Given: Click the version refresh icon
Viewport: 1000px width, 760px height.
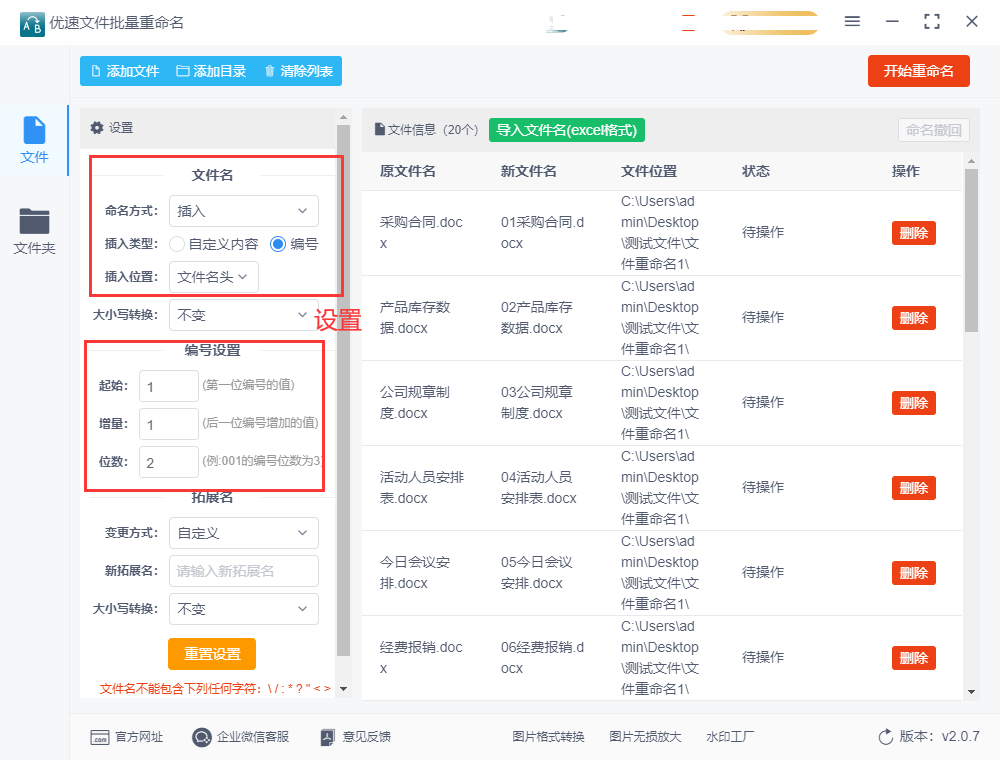Looking at the screenshot, I should (885, 737).
